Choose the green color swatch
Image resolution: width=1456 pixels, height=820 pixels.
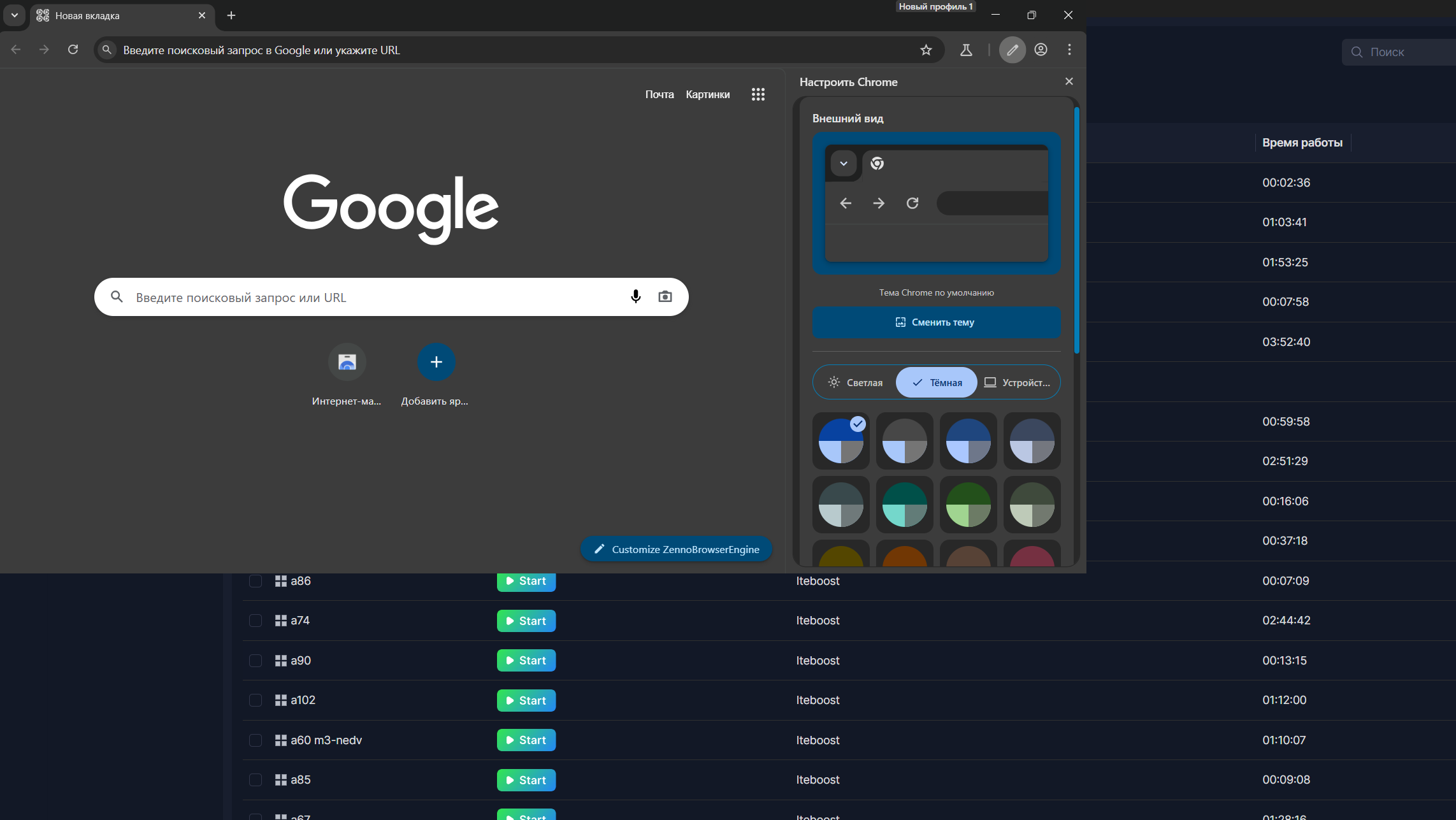969,505
